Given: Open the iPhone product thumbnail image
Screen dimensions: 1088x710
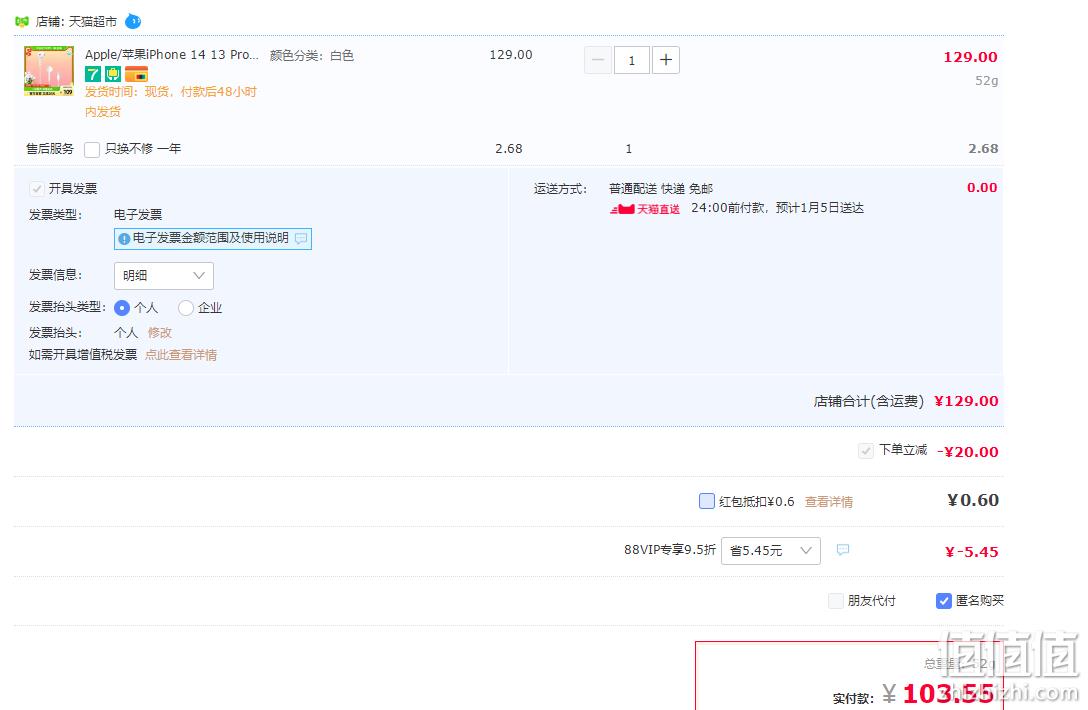Looking at the screenshot, I should tap(49, 70).
